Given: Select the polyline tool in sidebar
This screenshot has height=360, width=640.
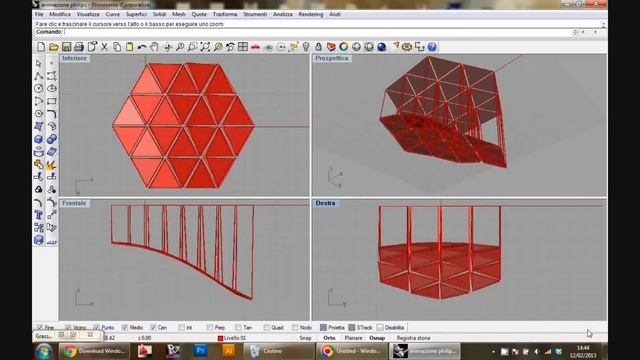Looking at the screenshot, I should coord(39,76).
